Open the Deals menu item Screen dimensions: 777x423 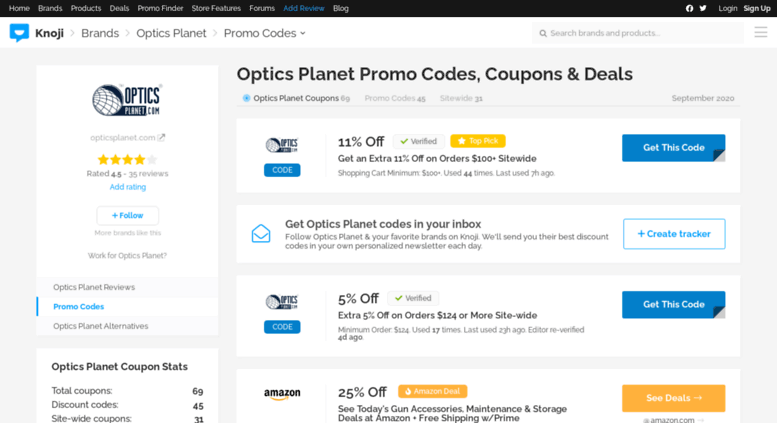pos(119,8)
